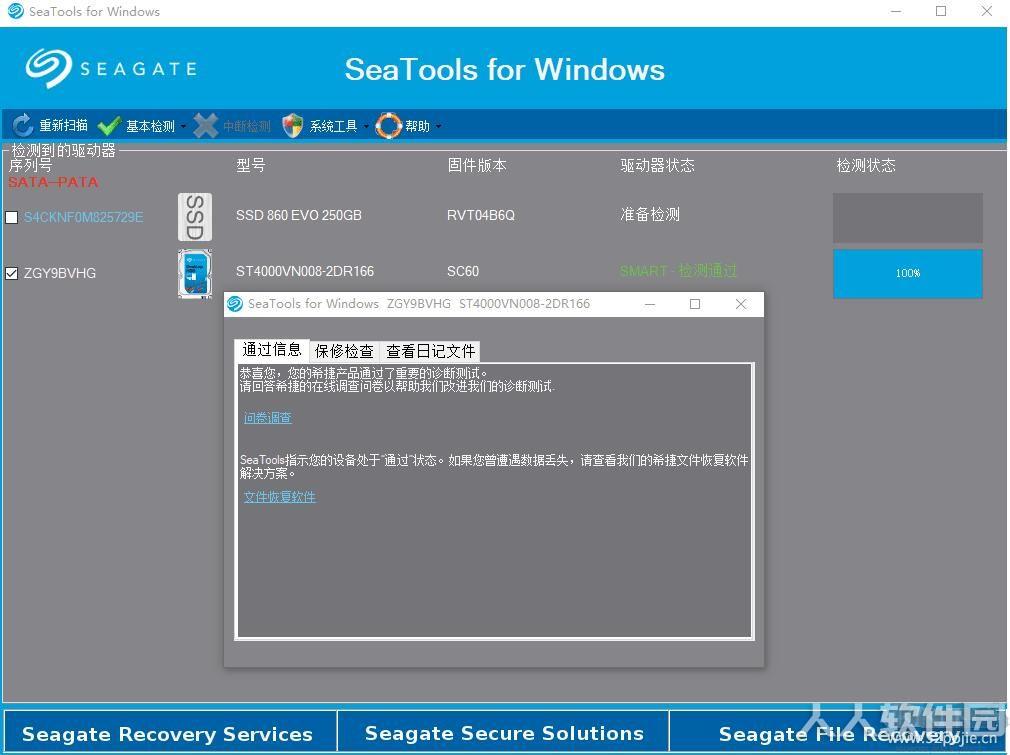Click model SSD 860 EVO 250GB
Screen dimensions: 1010x755
click(299, 215)
